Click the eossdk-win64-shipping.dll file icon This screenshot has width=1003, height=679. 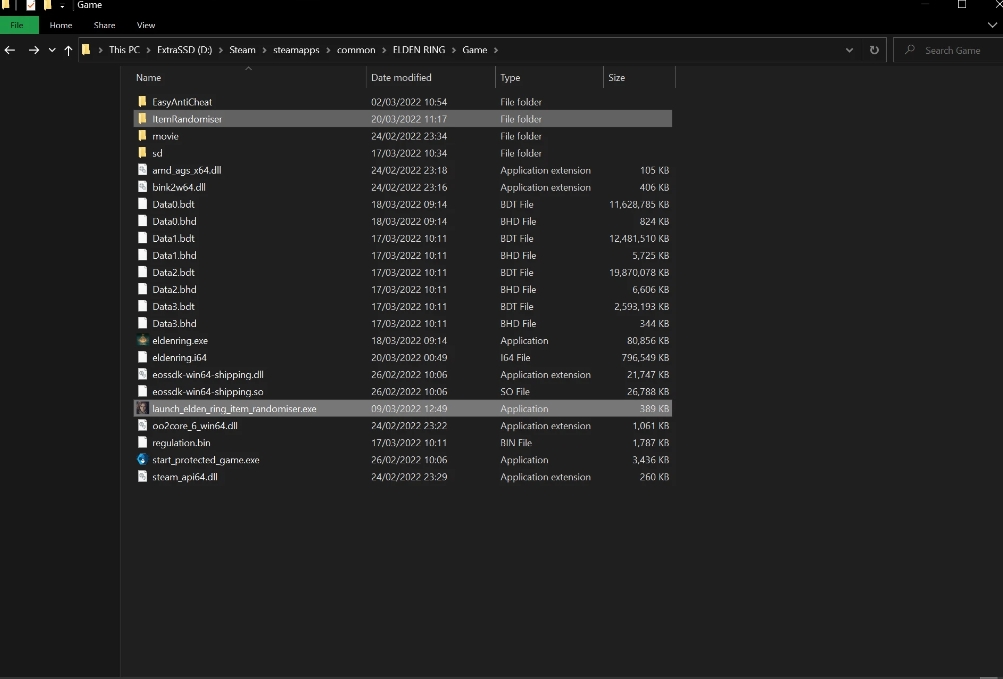pos(143,374)
